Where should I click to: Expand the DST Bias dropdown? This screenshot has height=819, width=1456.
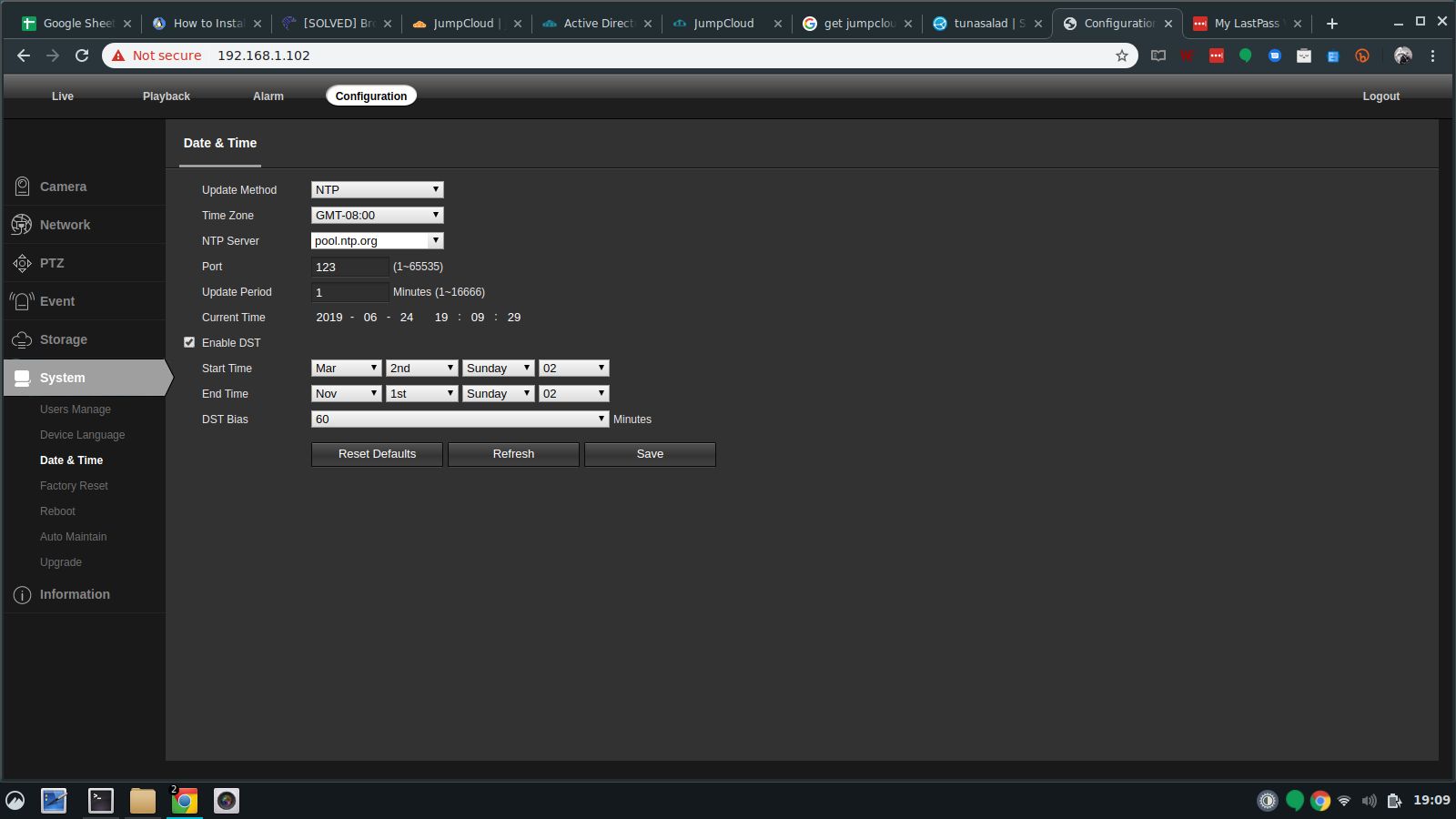(460, 420)
